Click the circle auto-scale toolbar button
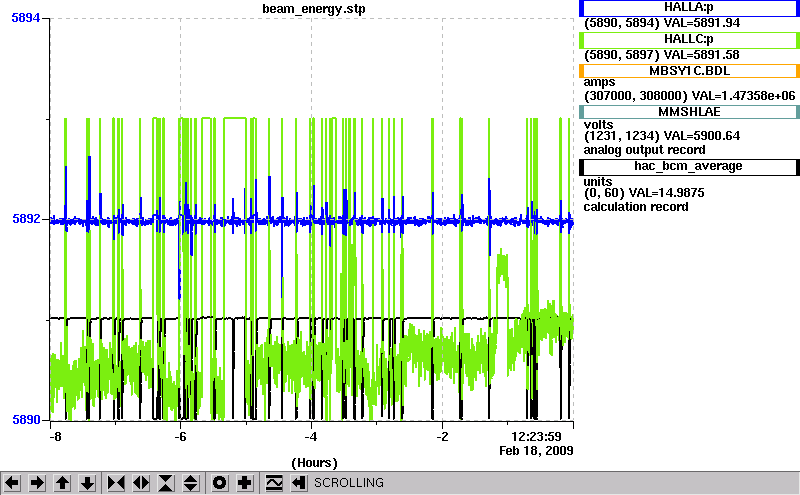Image resolution: width=800 pixels, height=495 pixels. (219, 483)
